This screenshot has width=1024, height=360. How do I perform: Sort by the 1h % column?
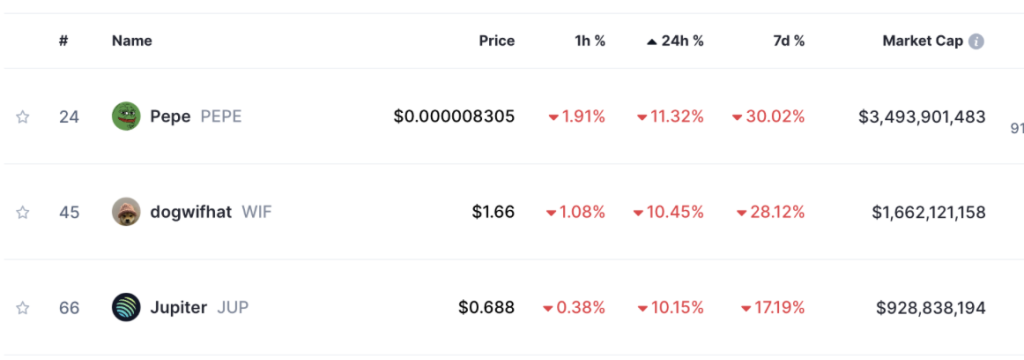tap(590, 41)
